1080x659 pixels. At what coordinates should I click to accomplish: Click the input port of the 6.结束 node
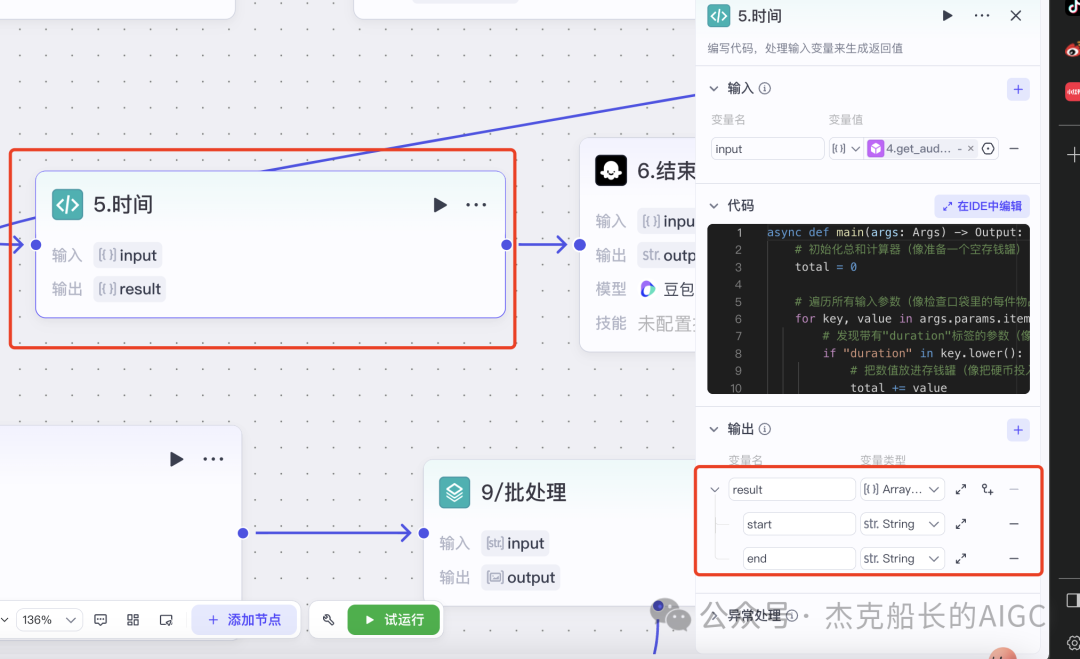580,244
